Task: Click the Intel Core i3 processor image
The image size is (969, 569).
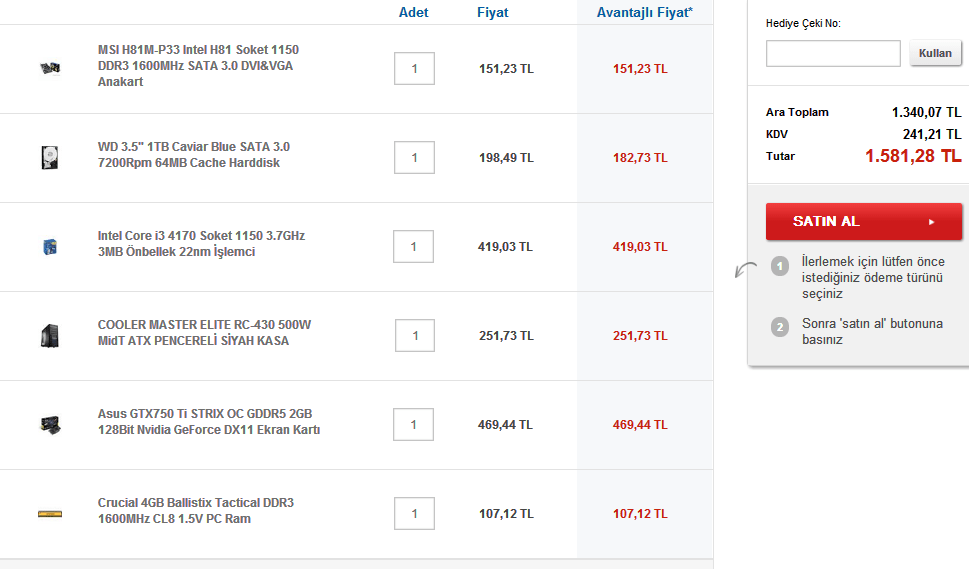Action: [49, 246]
